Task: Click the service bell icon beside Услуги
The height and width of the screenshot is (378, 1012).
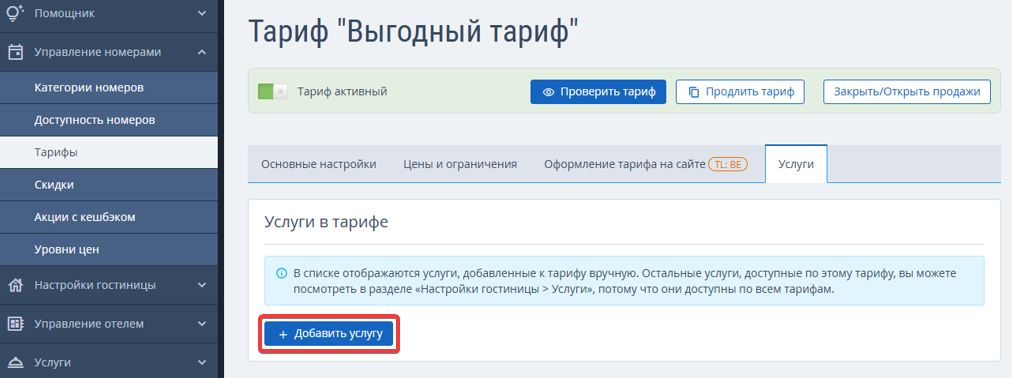Action: (15, 363)
